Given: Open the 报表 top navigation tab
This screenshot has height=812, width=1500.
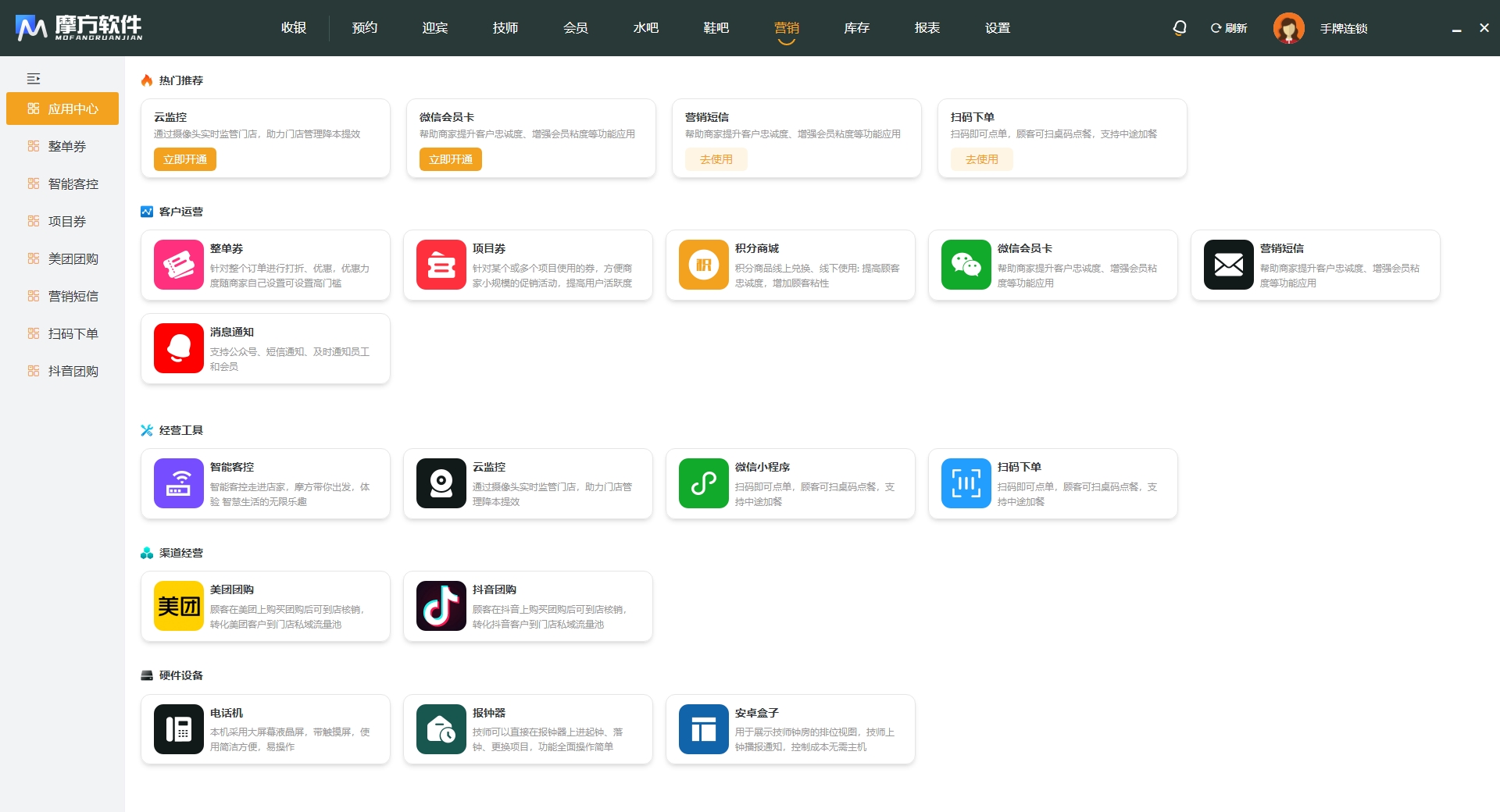Looking at the screenshot, I should (x=927, y=28).
